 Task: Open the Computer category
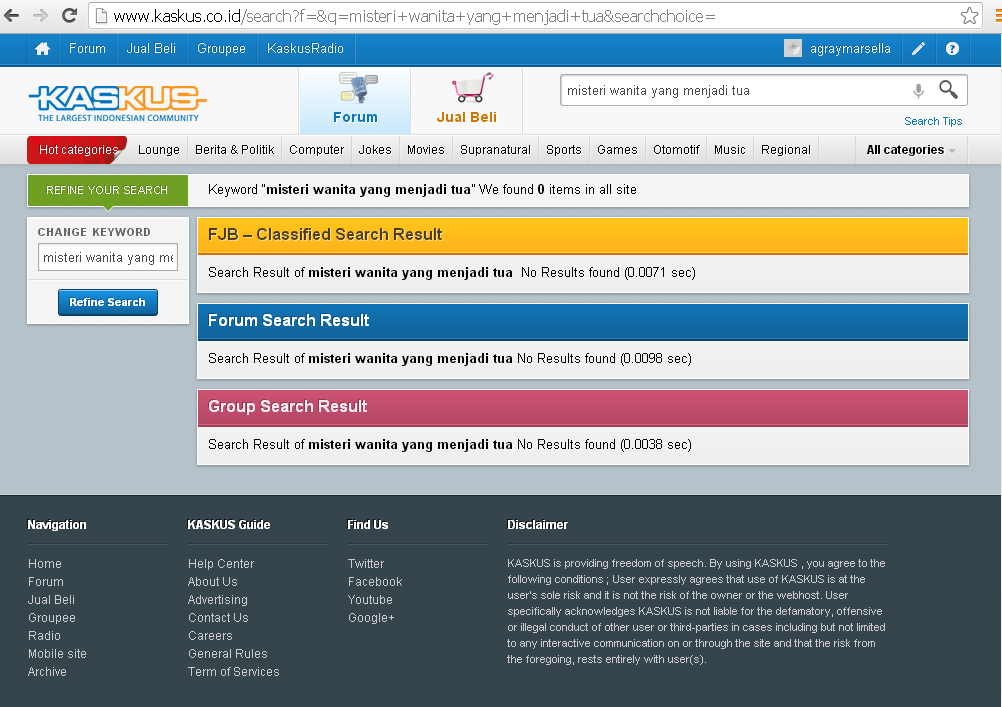316,150
